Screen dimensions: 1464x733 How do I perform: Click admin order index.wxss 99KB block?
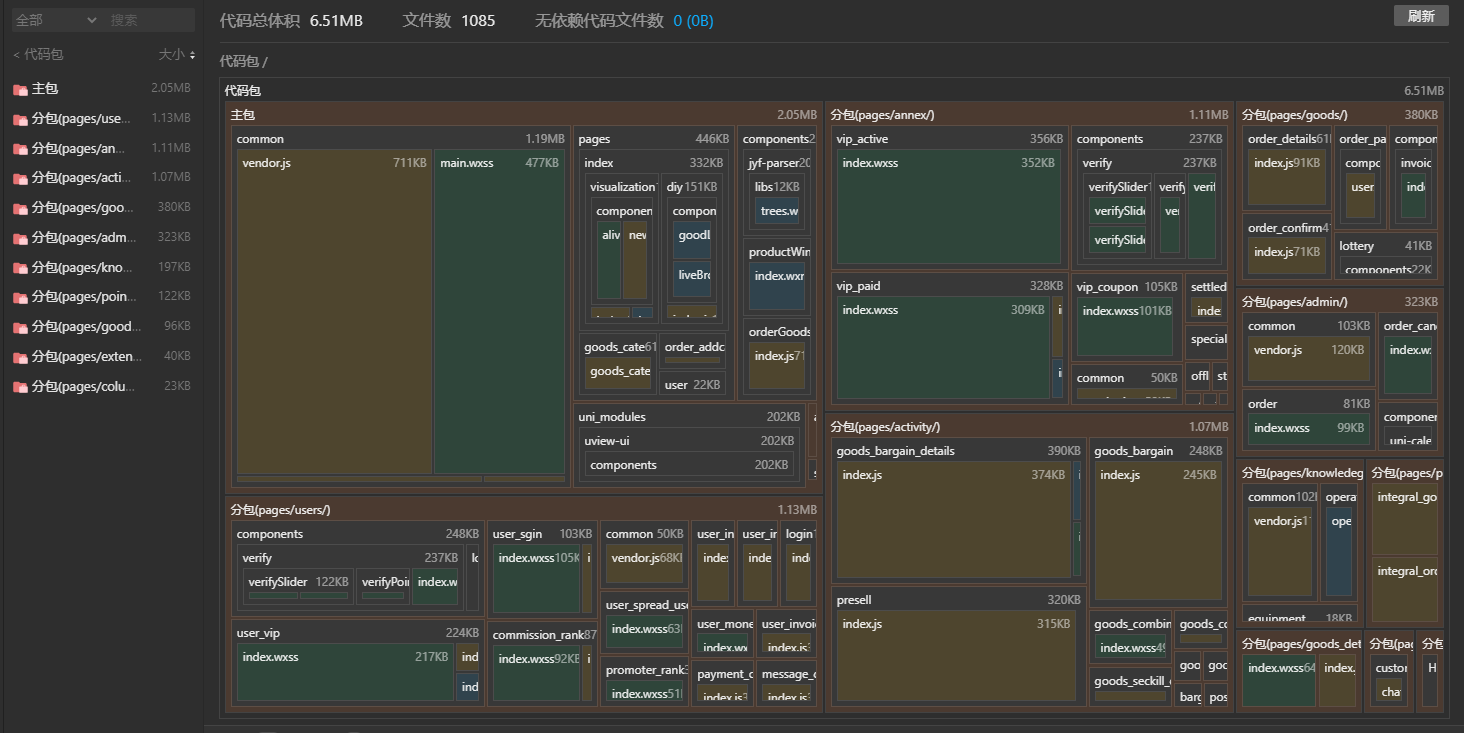pyautogui.click(x=1308, y=431)
